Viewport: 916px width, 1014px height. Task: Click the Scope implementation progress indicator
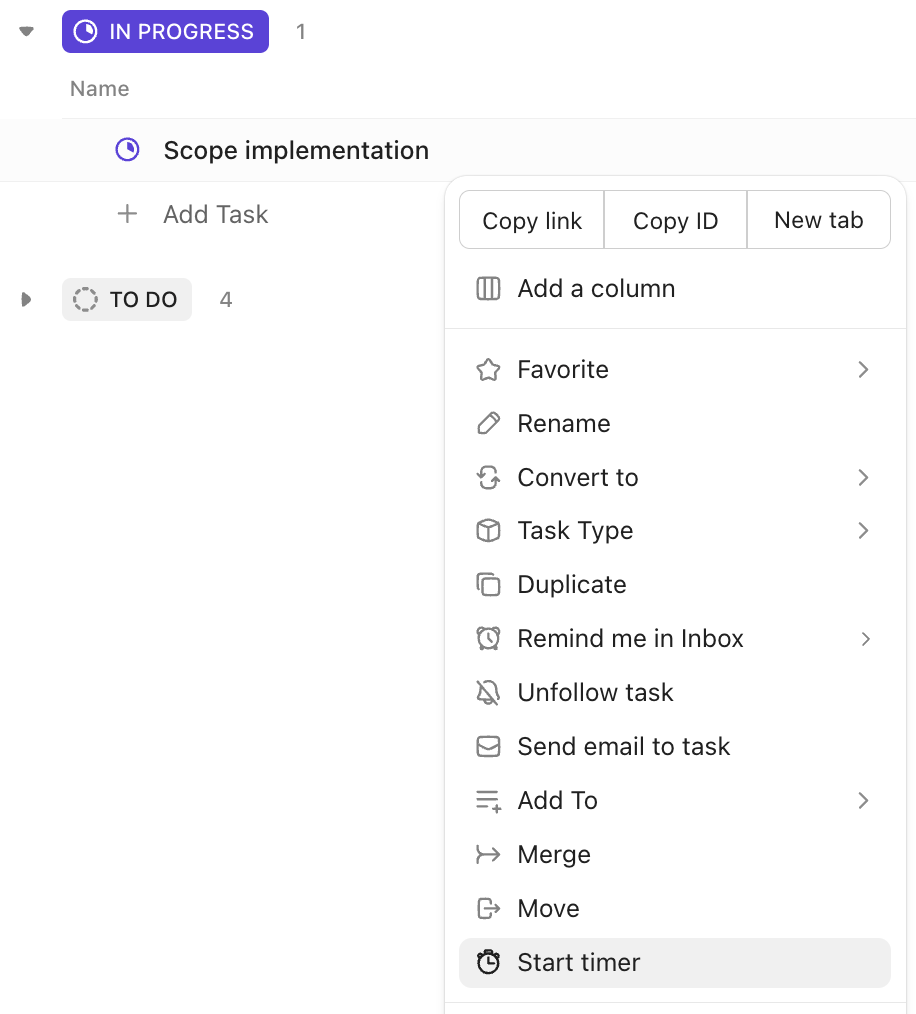[127, 149]
